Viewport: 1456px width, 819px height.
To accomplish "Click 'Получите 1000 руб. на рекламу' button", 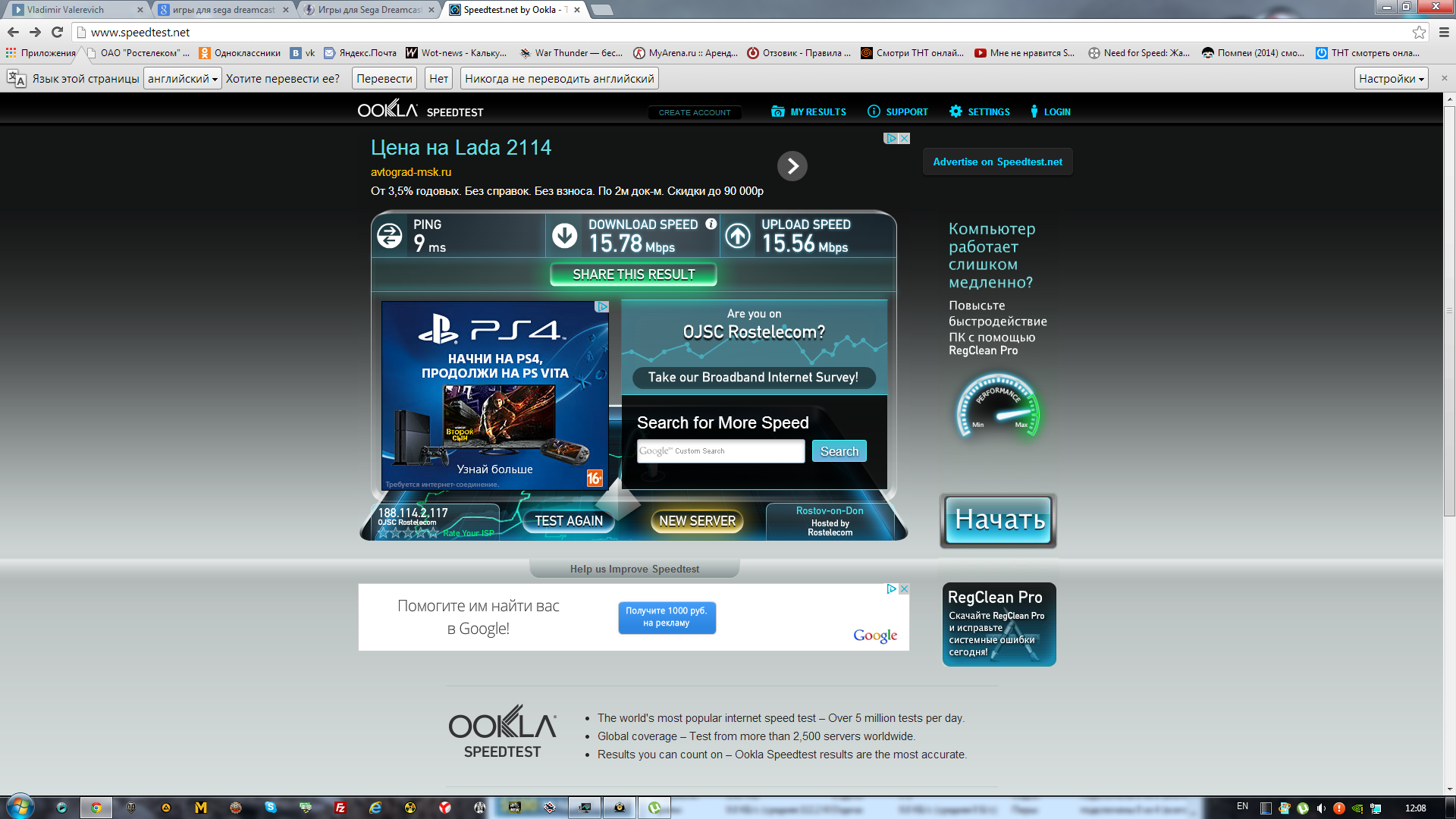I will click(x=667, y=617).
